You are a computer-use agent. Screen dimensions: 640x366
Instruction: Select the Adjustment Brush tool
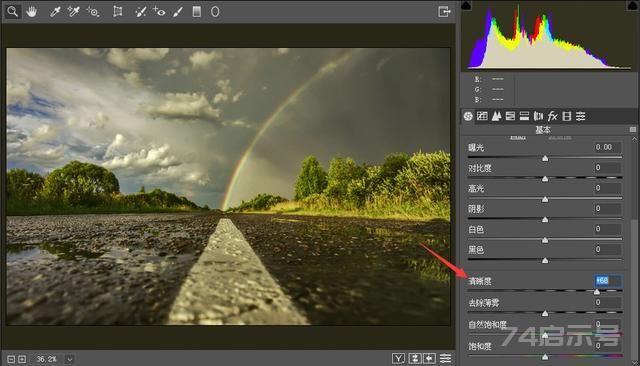click(178, 11)
